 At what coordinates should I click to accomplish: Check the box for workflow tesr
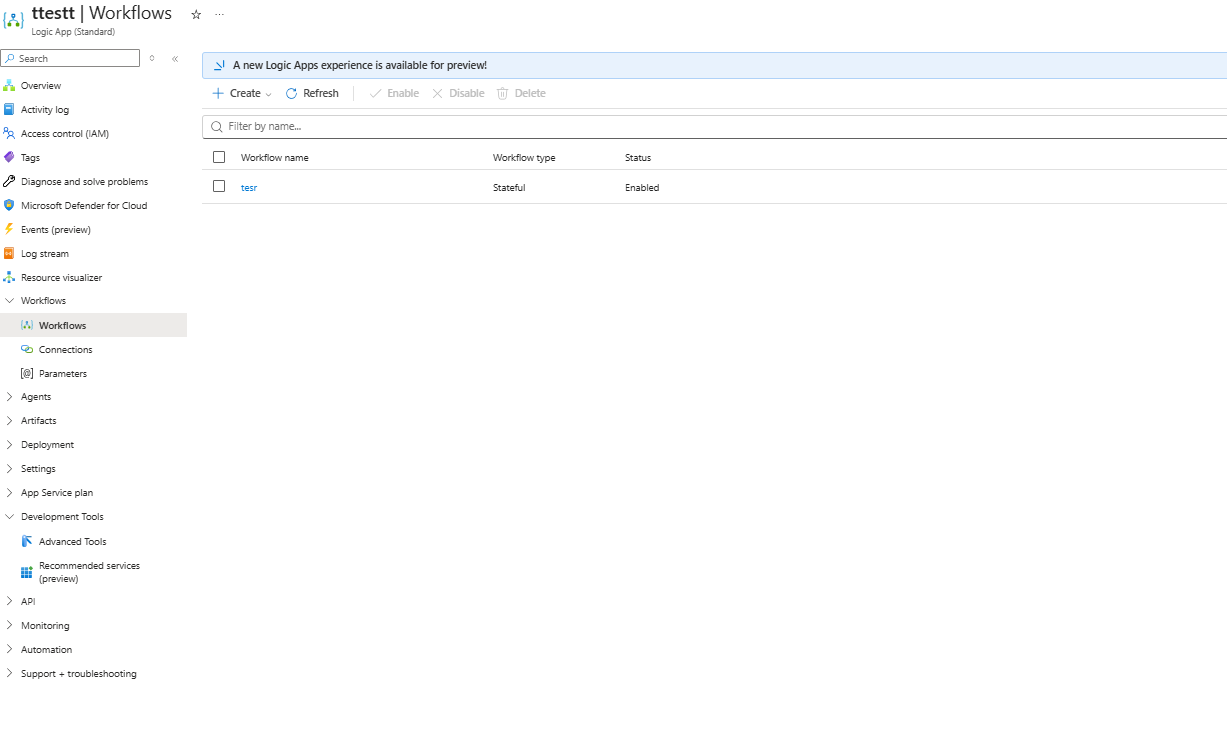(x=219, y=186)
